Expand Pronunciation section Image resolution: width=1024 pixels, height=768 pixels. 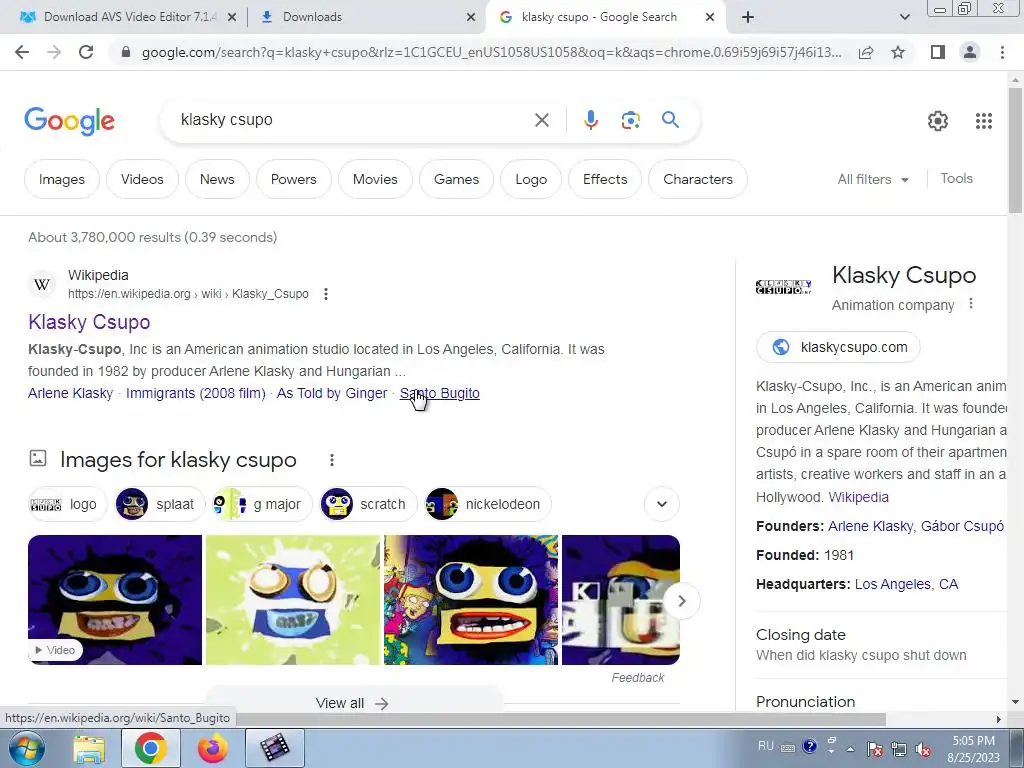(882, 701)
